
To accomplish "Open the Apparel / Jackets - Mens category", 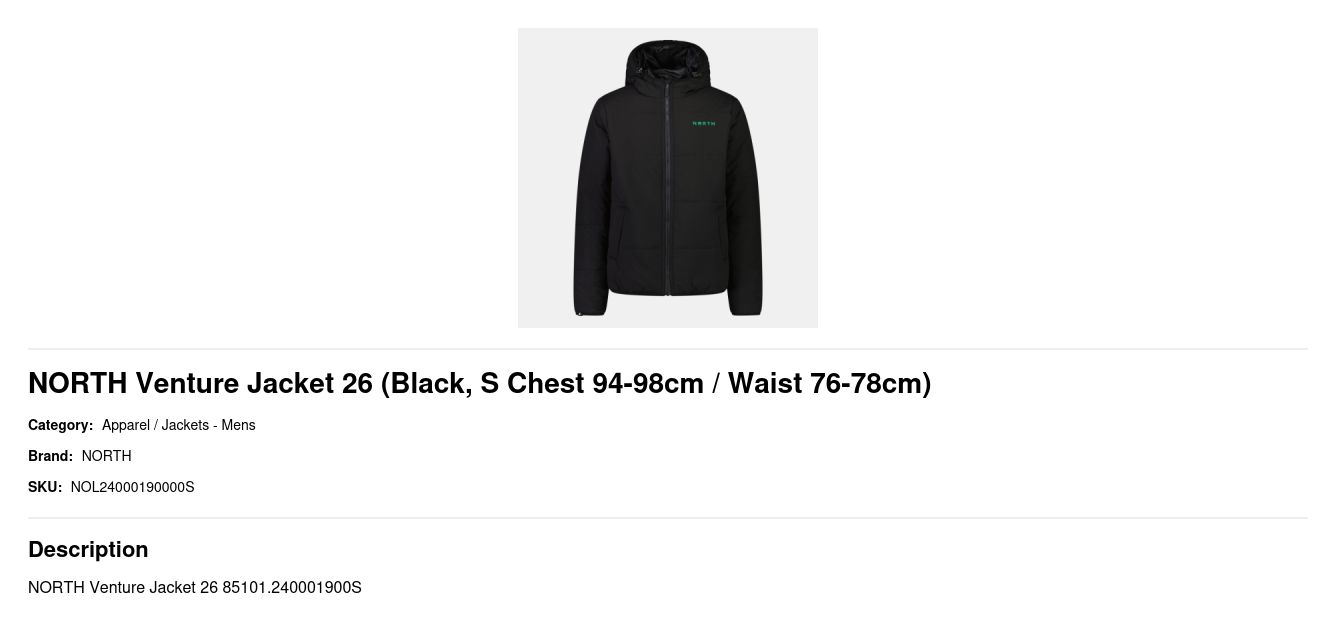I will point(179,425).
